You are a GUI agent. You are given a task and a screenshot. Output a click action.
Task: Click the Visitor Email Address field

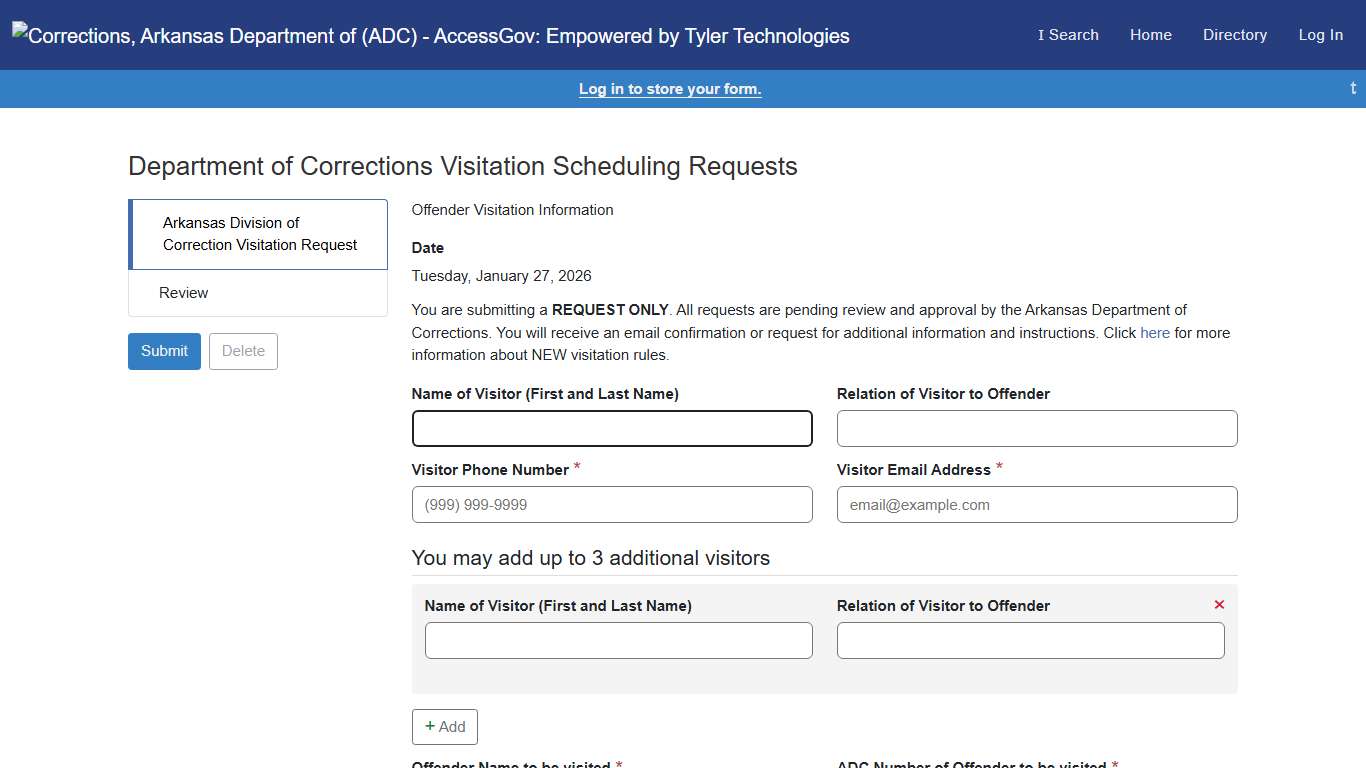[1037, 504]
